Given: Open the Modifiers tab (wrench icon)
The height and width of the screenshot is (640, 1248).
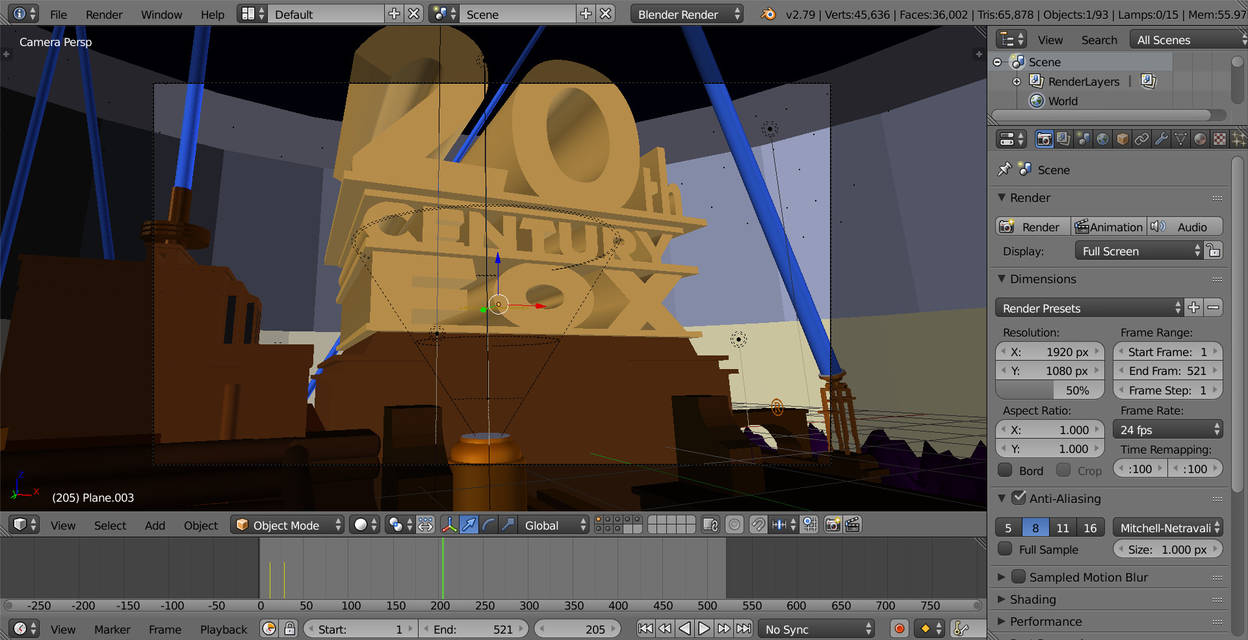Looking at the screenshot, I should [1160, 139].
